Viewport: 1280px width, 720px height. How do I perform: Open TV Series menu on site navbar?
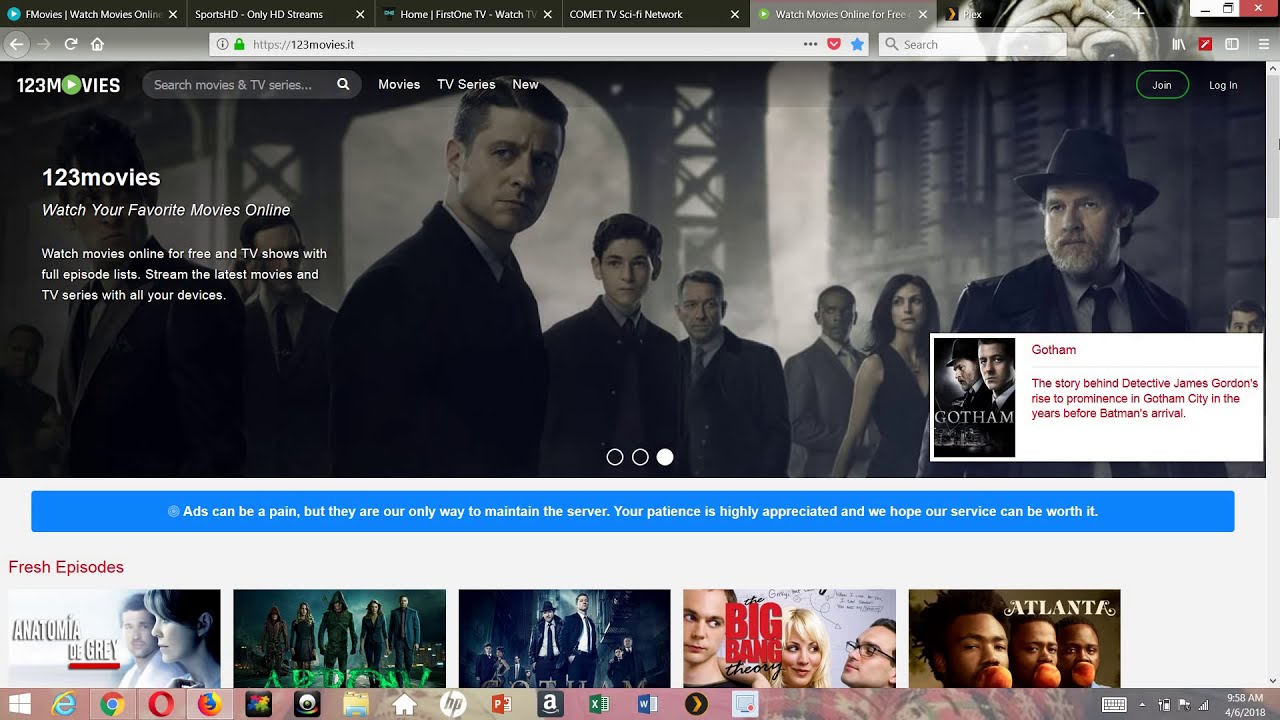pyautogui.click(x=466, y=85)
